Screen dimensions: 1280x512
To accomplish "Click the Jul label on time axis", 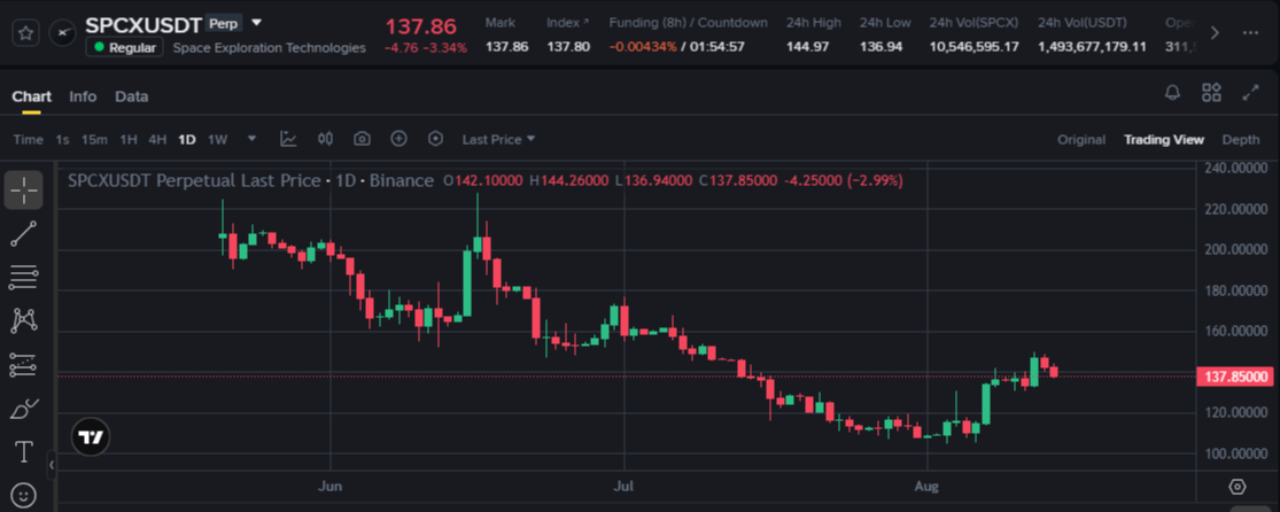I will click(624, 486).
